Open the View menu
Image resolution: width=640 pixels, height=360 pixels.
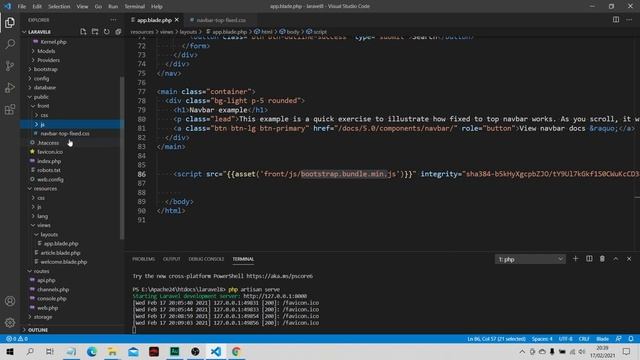[82, 7]
